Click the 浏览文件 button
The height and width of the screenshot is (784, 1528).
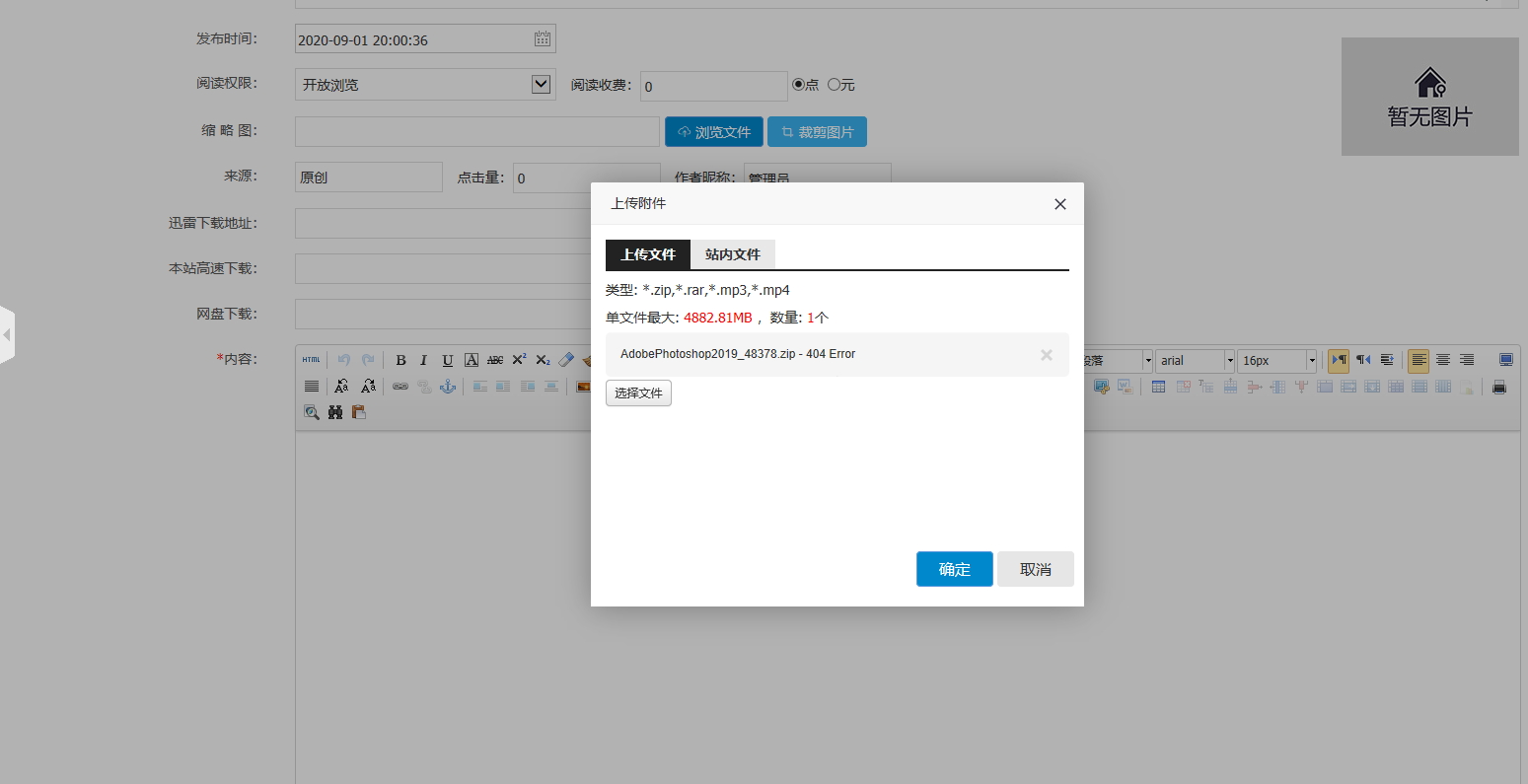714,131
